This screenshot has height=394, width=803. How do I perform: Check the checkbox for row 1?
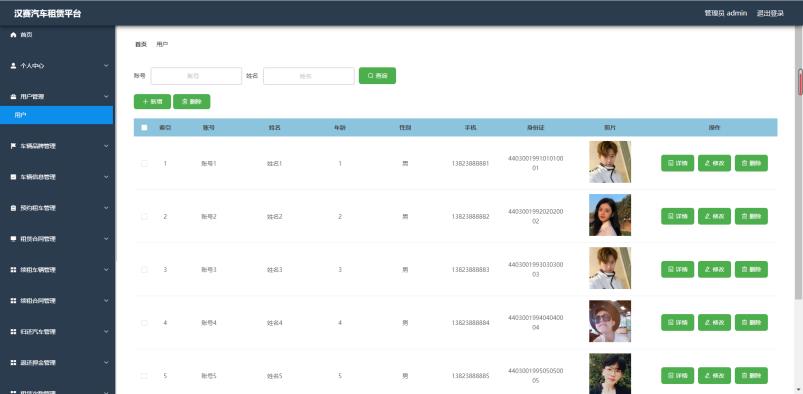pos(144,163)
